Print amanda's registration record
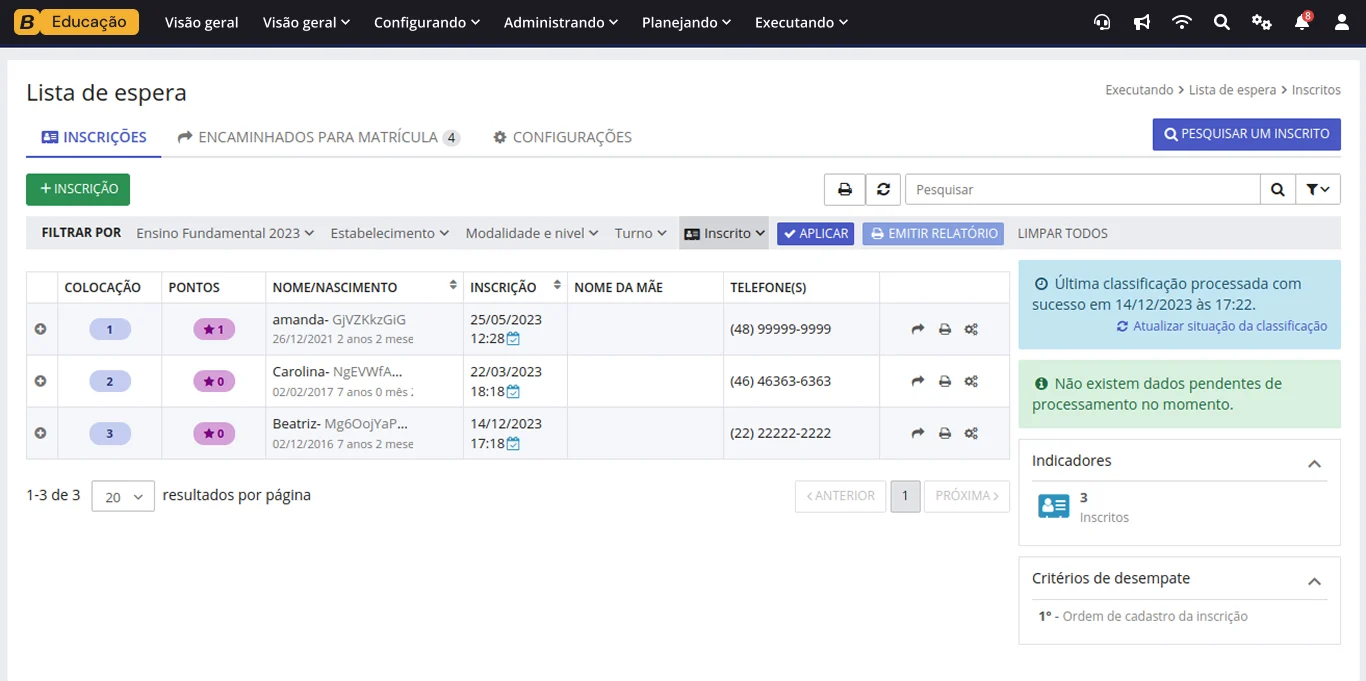1366x681 pixels. [x=945, y=329]
